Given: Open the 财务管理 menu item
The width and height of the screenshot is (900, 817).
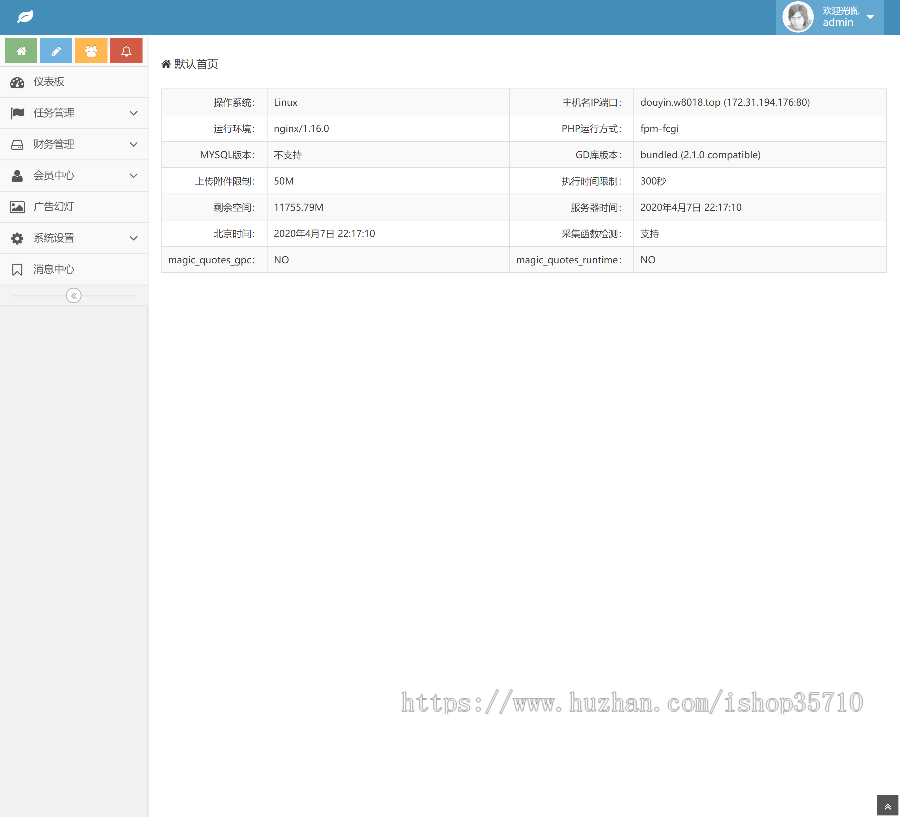Looking at the screenshot, I should tap(74, 144).
